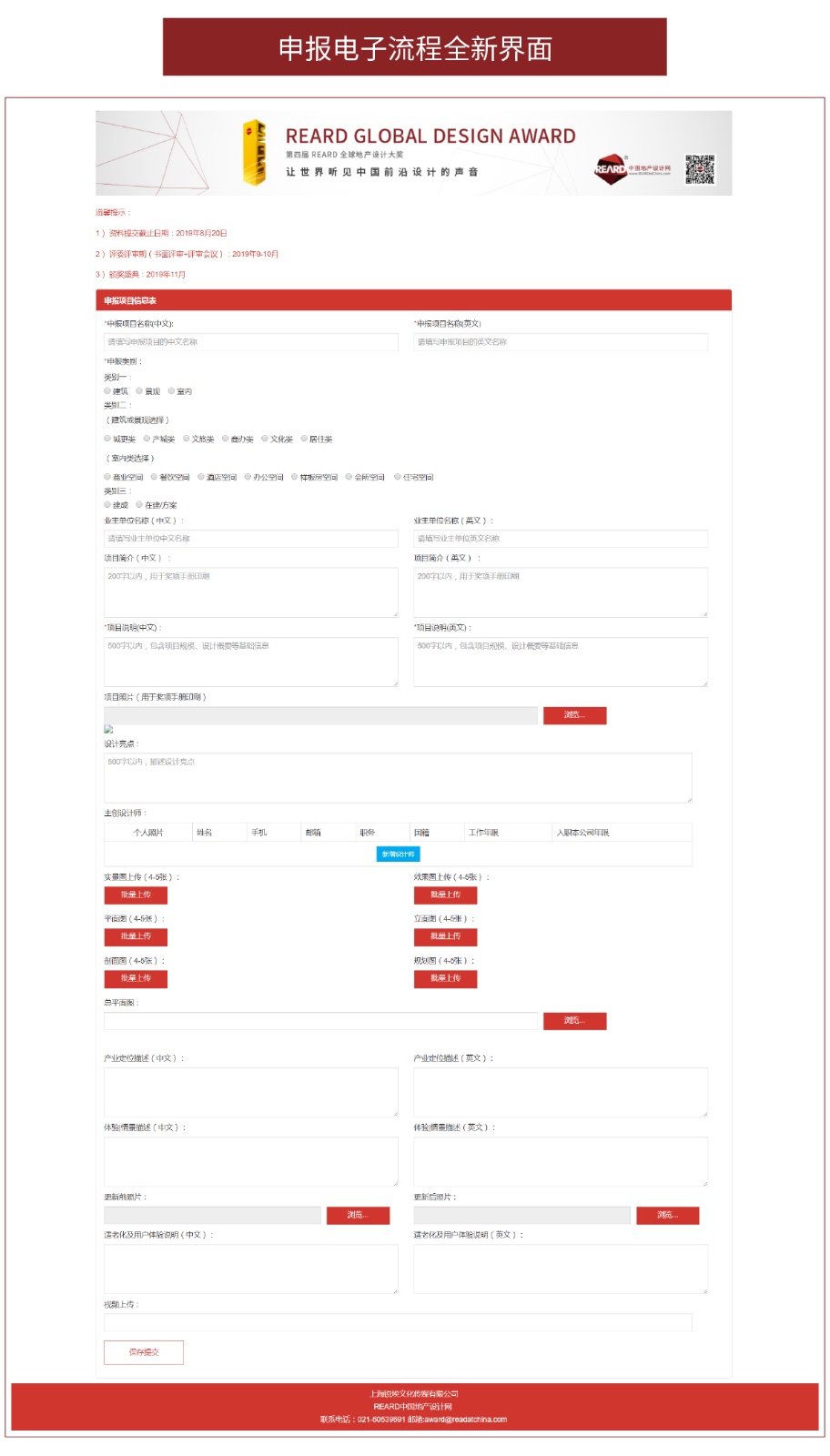Browse for 更新前照片 file
The width and height of the screenshot is (830, 1456).
pyautogui.click(x=358, y=1216)
